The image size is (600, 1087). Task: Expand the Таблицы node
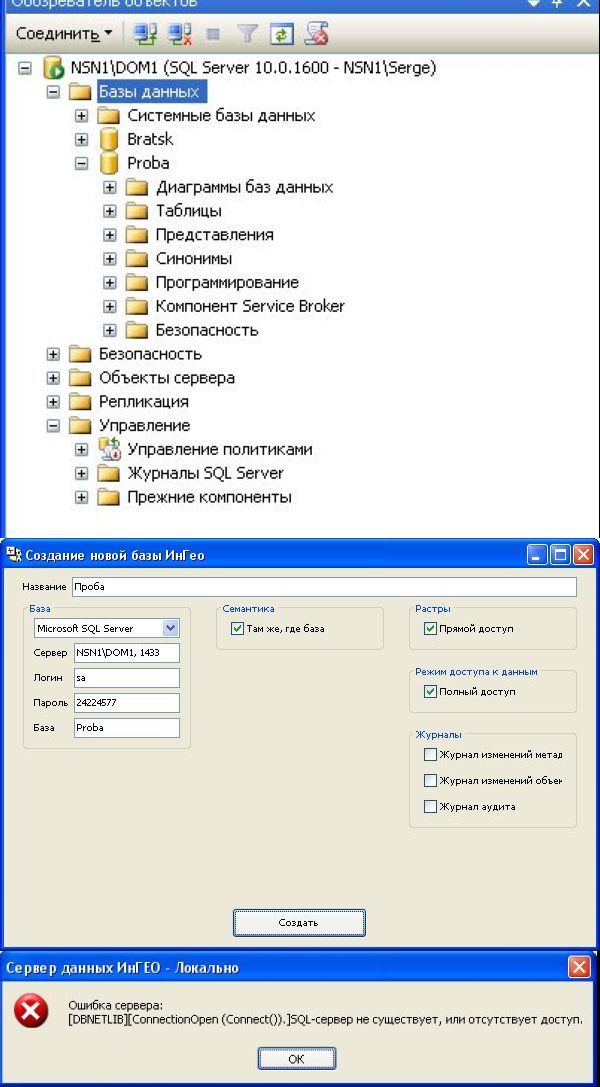109,211
